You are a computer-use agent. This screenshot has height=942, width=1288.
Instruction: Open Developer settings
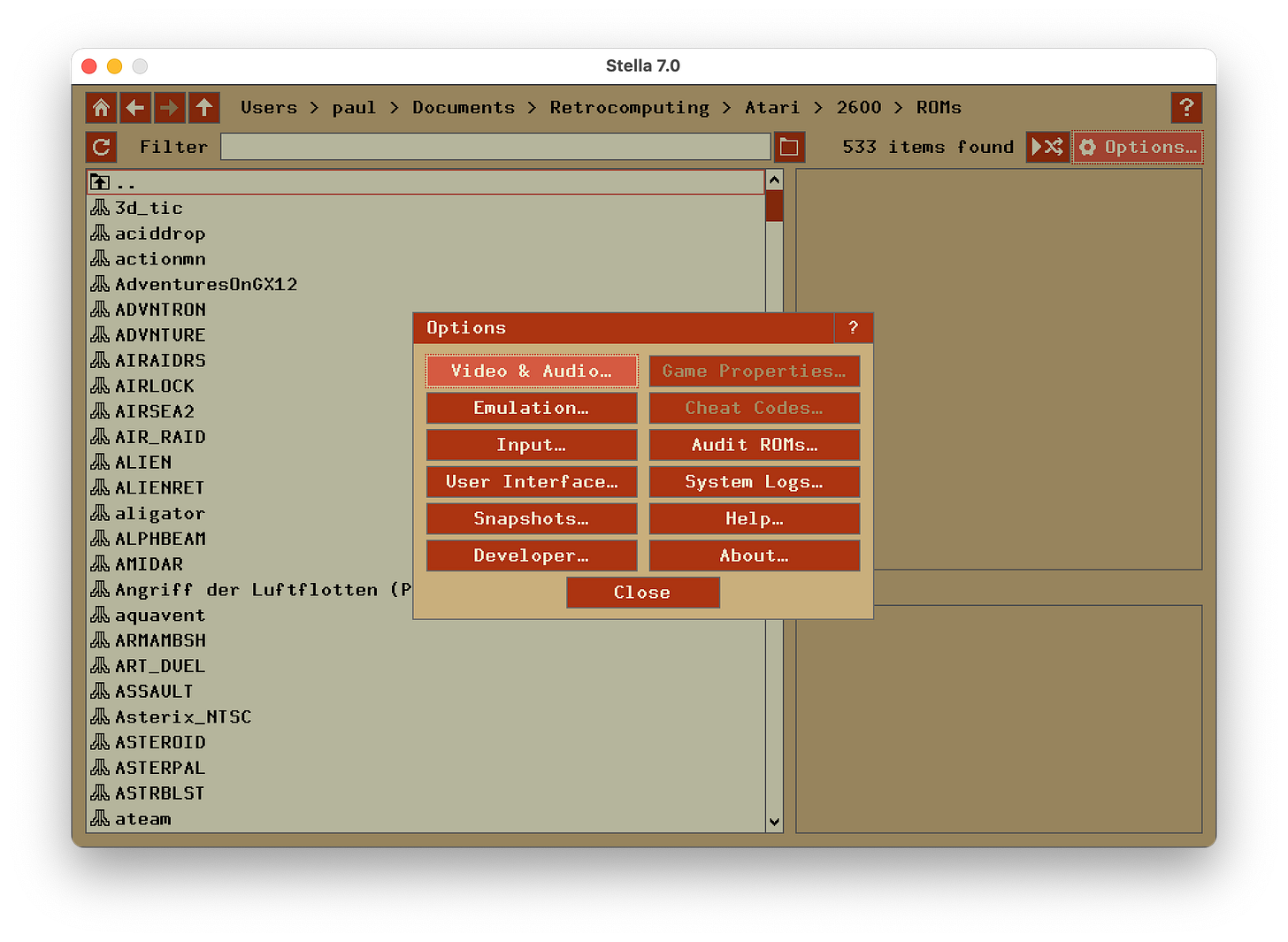coord(532,555)
